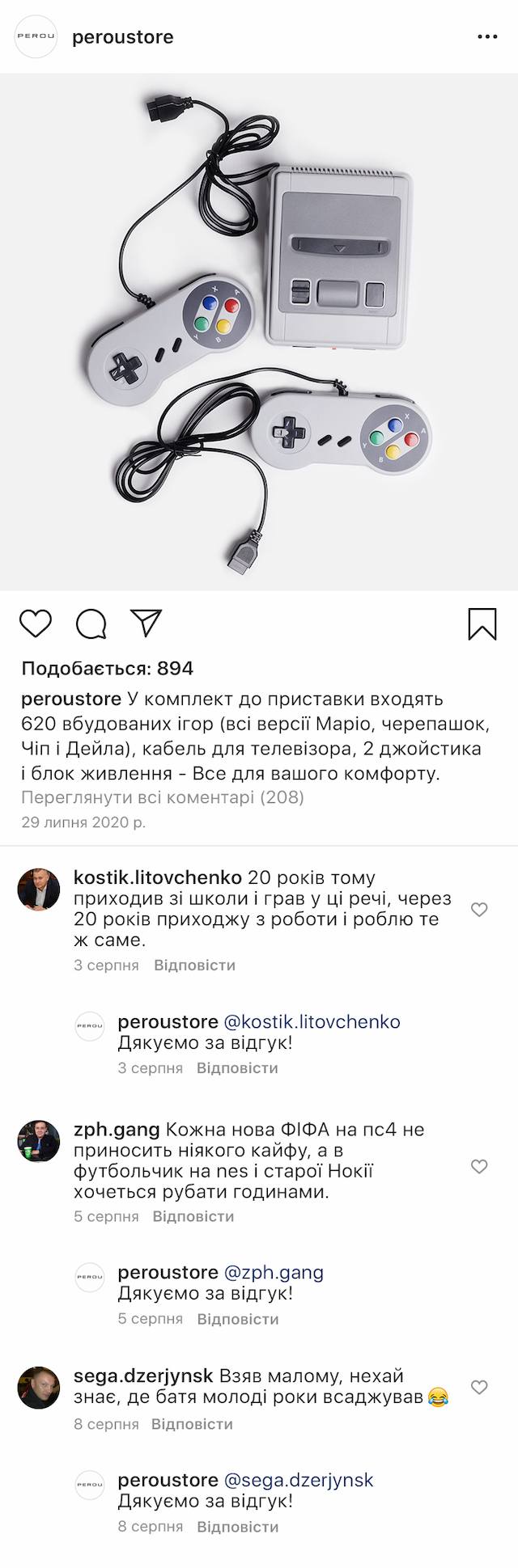Share post using paper plane icon

pyautogui.click(x=147, y=622)
